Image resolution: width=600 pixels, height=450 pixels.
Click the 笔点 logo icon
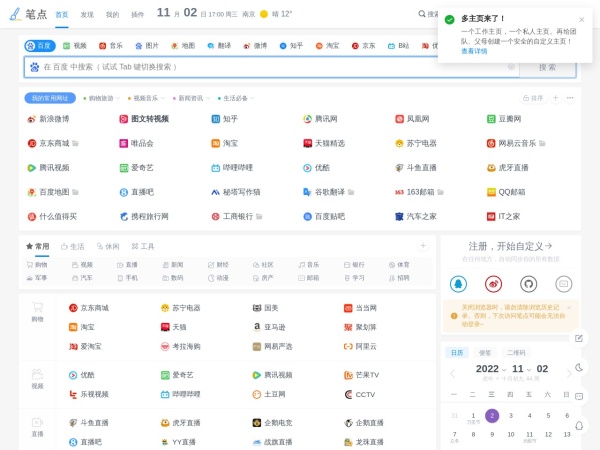(x=15, y=14)
